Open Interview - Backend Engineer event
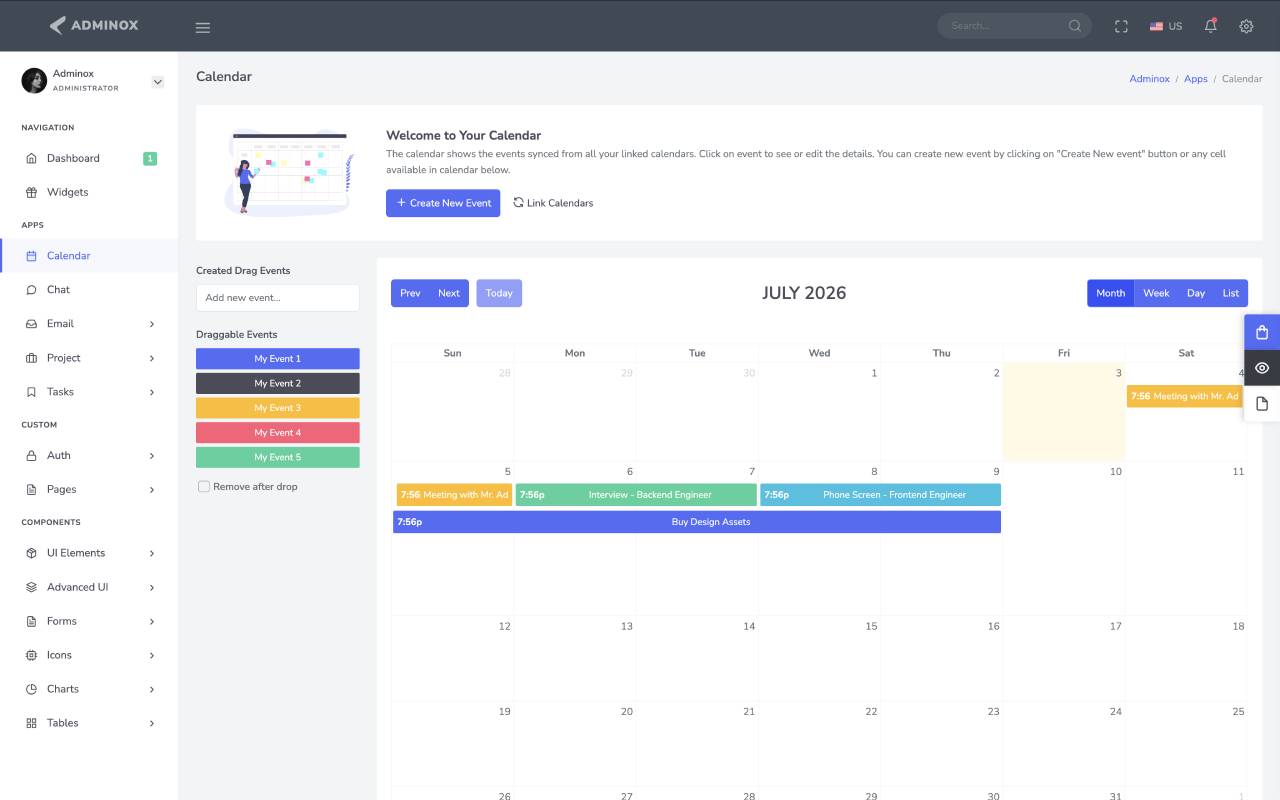The image size is (1280, 800). [x=636, y=495]
